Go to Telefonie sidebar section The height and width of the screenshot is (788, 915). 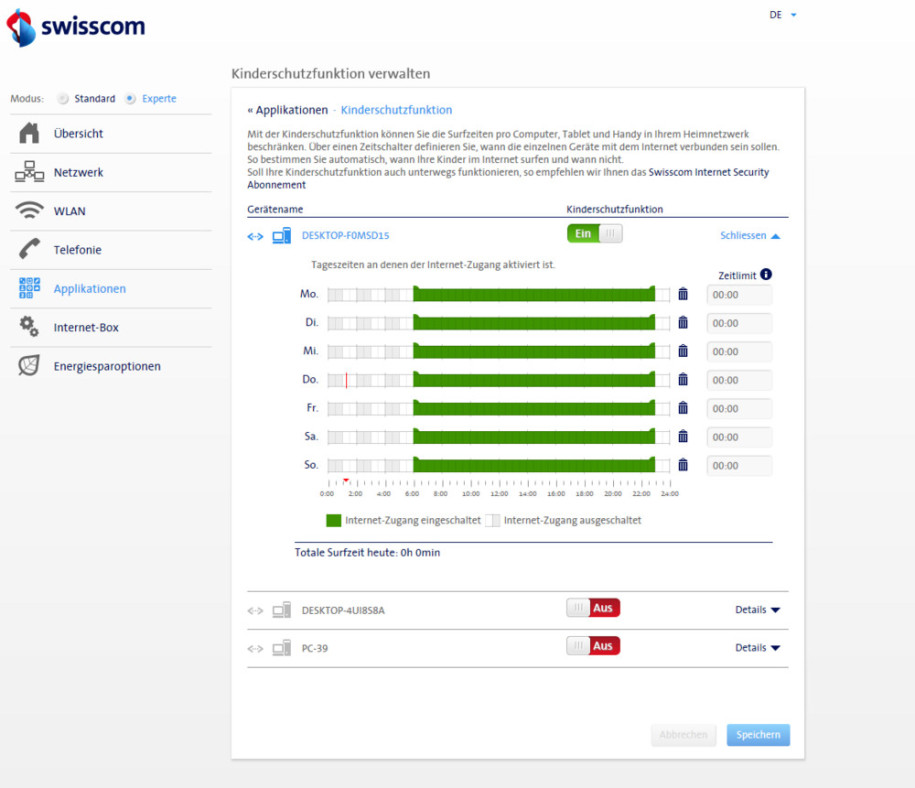coord(77,250)
